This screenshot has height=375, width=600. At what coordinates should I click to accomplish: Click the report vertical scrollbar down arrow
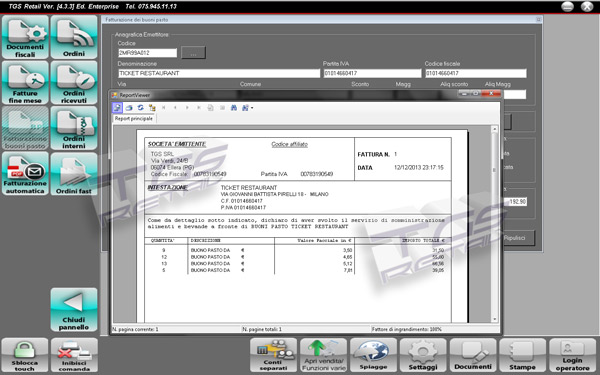494,319
